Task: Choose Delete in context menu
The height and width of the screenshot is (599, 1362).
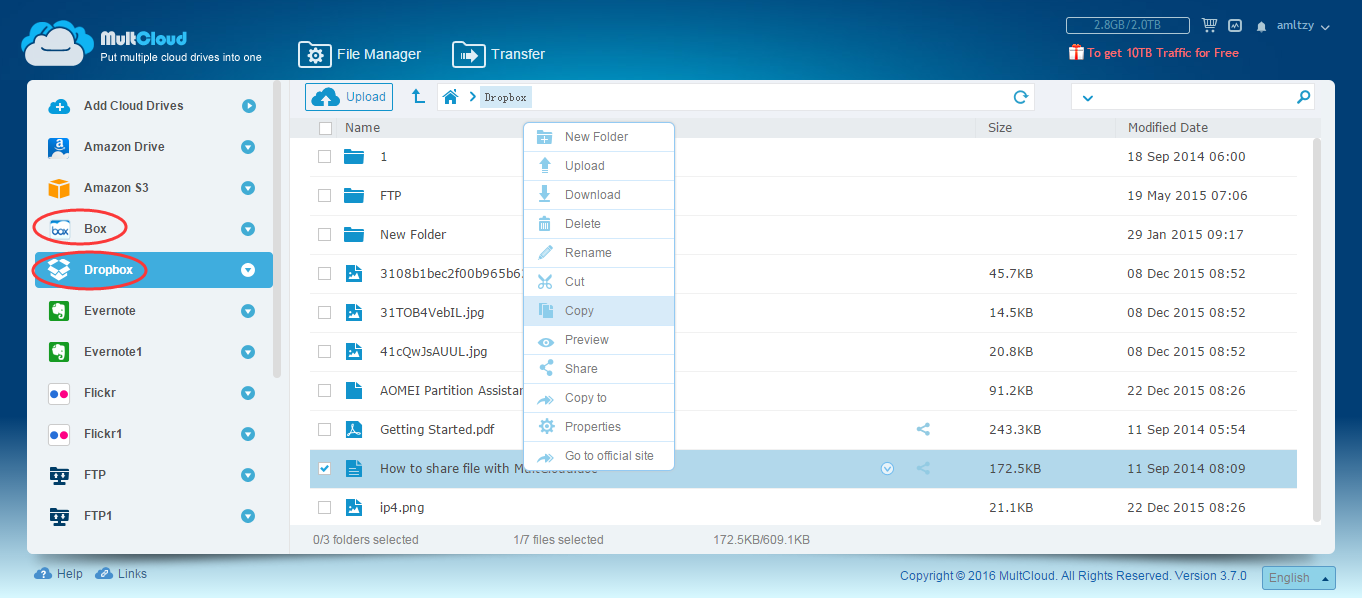Action: click(599, 224)
